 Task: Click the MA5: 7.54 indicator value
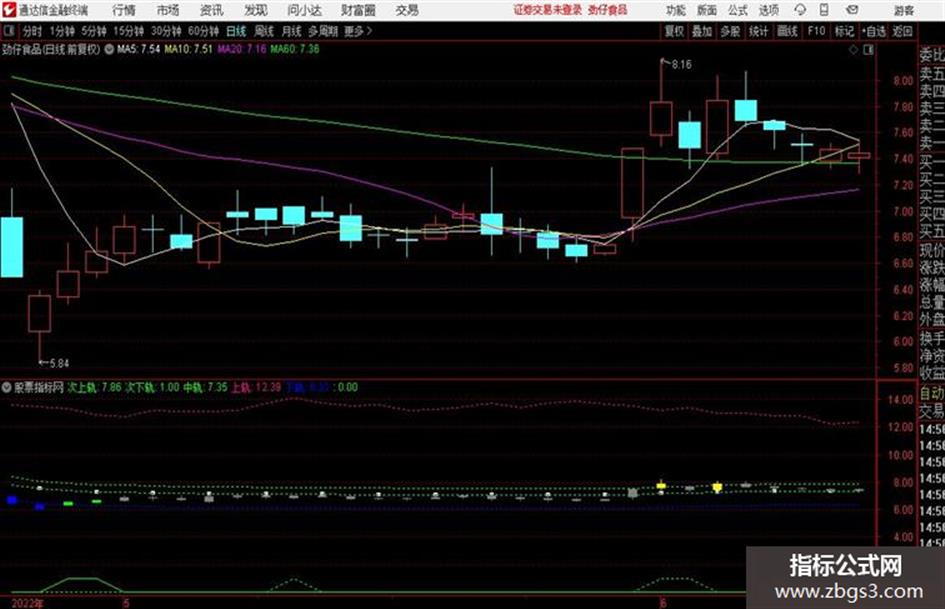click(x=139, y=49)
